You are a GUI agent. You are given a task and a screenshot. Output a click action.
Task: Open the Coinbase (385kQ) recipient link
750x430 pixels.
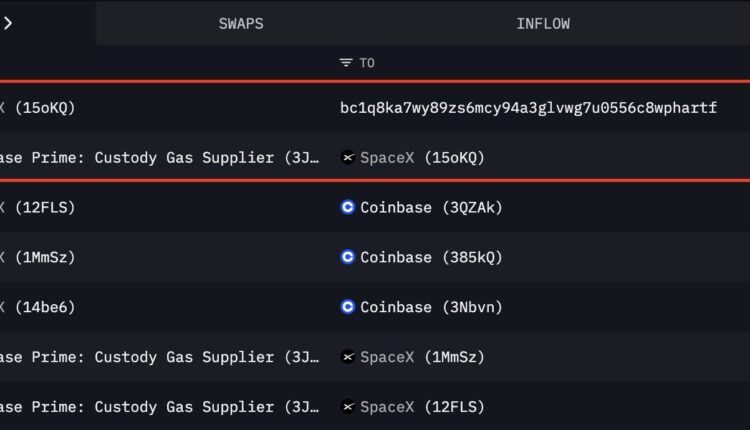(x=431, y=257)
